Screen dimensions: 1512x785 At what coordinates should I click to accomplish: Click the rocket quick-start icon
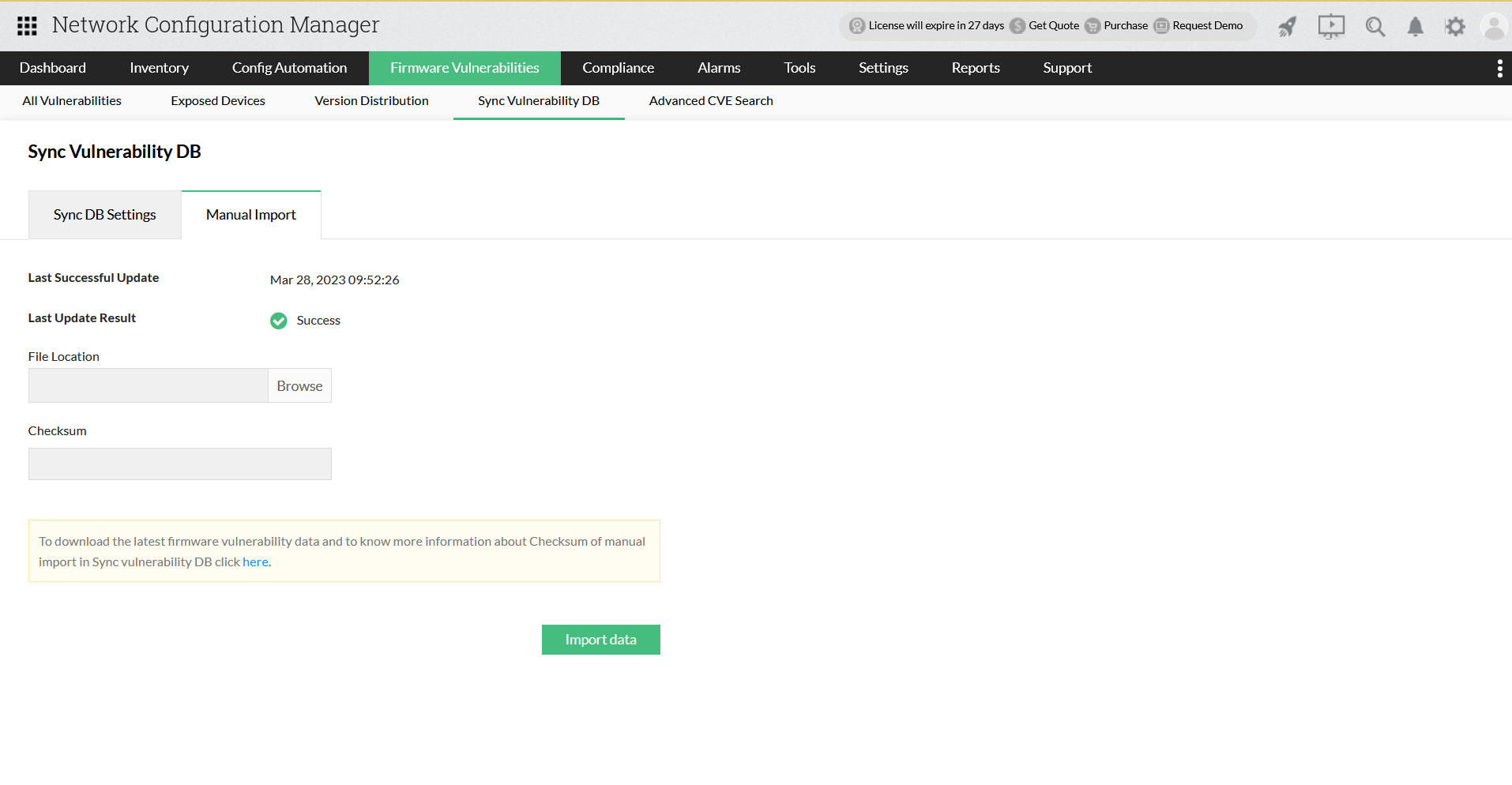1288,26
